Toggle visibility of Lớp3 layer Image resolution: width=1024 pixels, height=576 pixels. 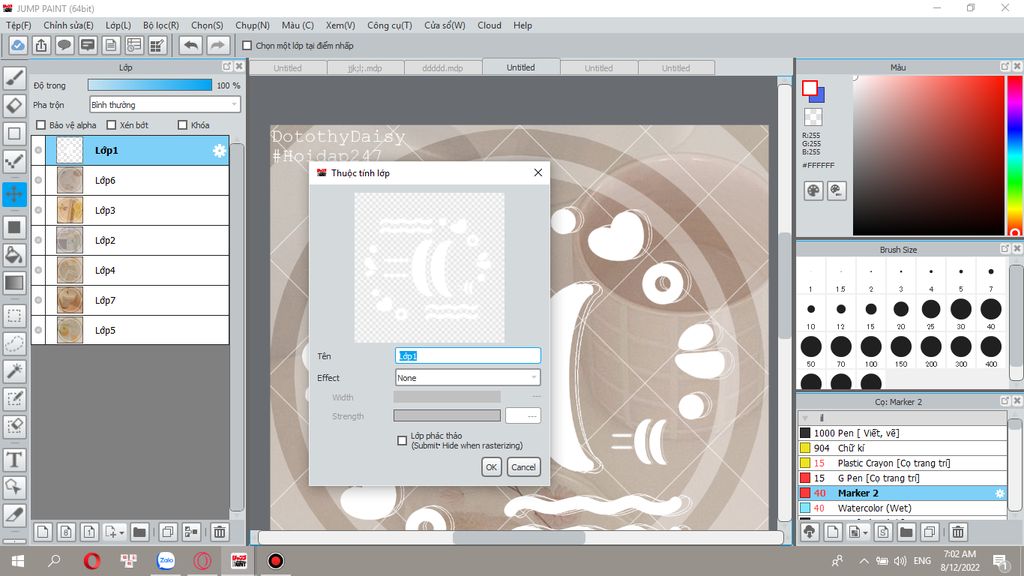pos(39,210)
